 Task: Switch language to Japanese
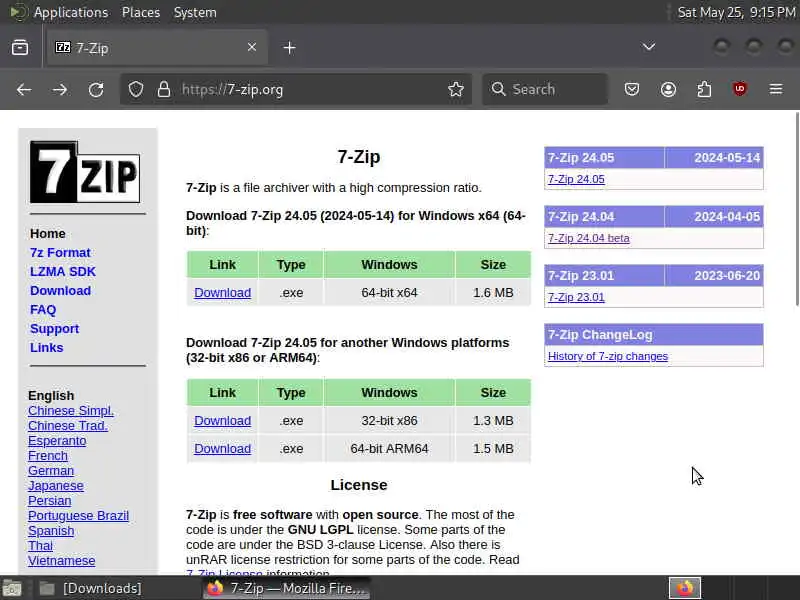(x=56, y=486)
